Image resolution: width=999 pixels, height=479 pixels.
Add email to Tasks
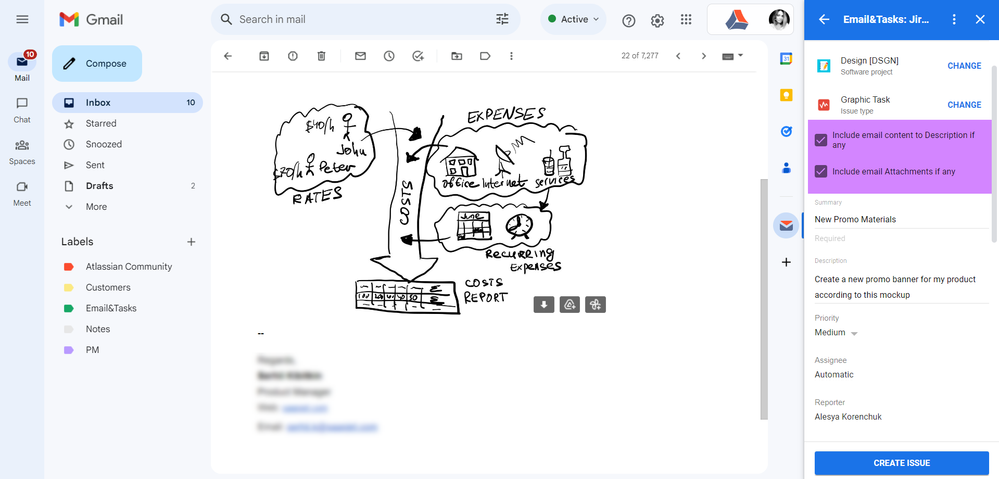(418, 56)
